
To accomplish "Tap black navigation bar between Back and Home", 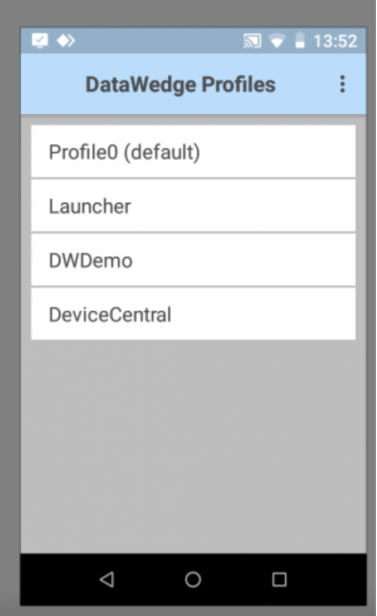I will pyautogui.click(x=150, y=579).
